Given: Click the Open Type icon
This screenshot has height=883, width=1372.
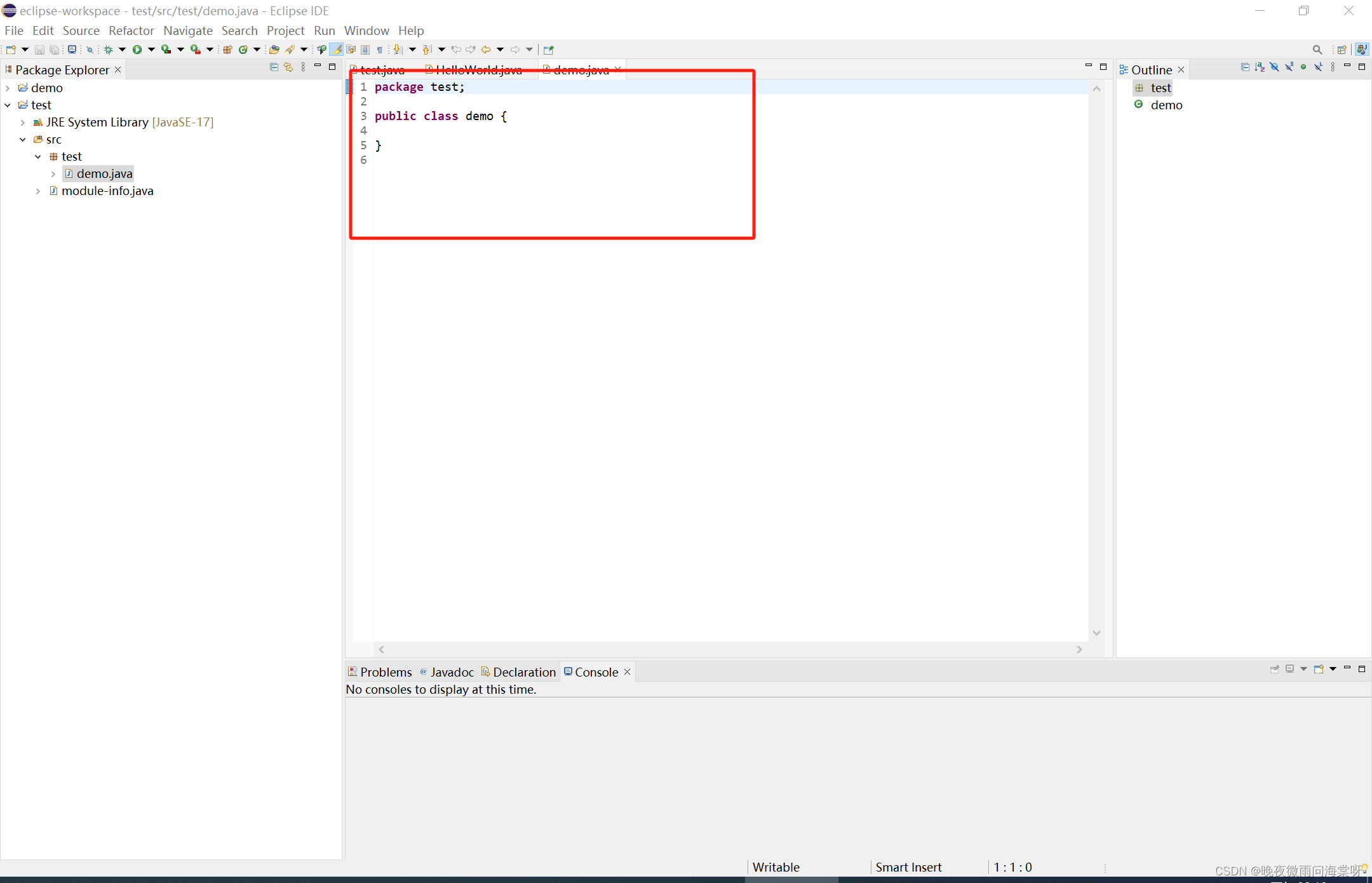Looking at the screenshot, I should tap(274, 50).
